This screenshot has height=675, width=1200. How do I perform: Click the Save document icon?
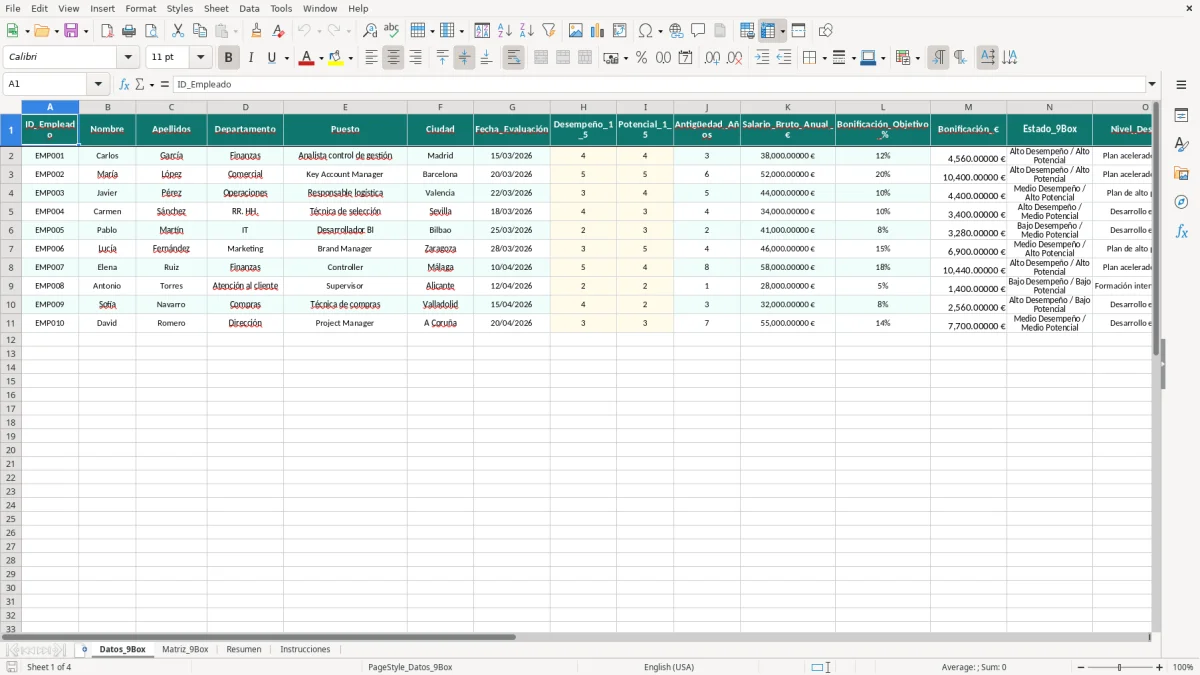tap(71, 31)
